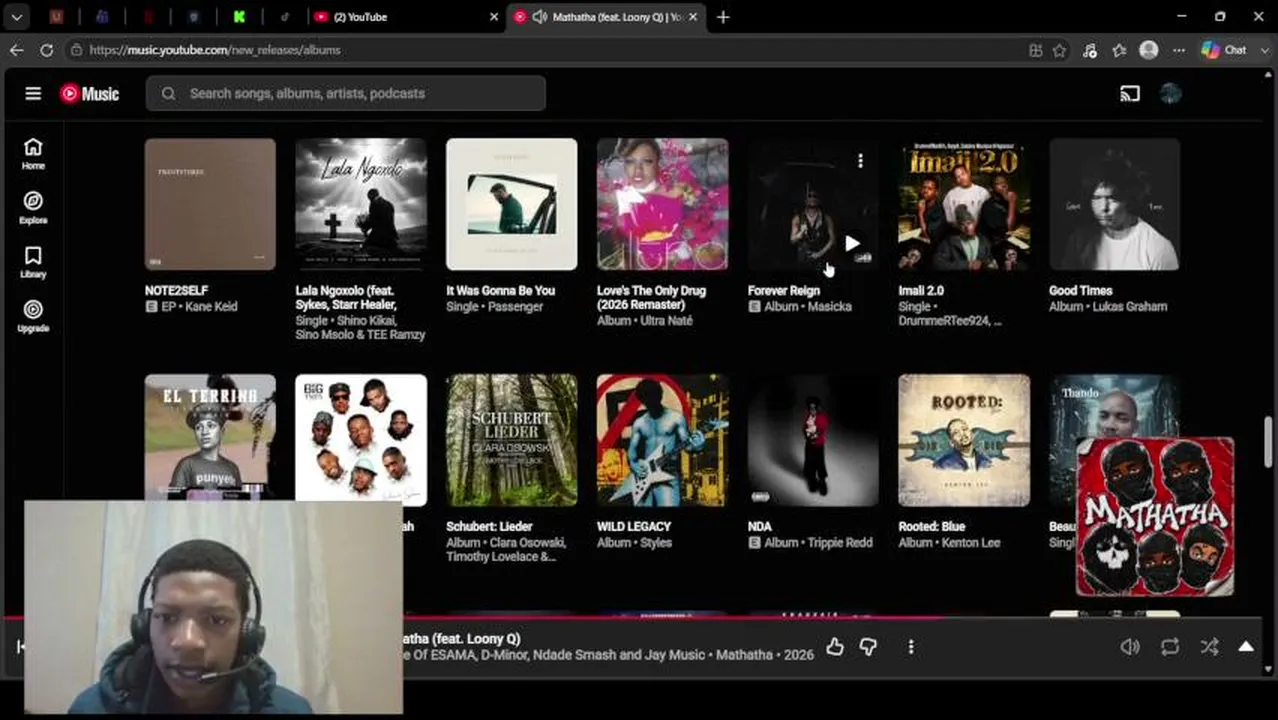1278x720 pixels.
Task: Open artist link Passenger
Action: (x=517, y=307)
